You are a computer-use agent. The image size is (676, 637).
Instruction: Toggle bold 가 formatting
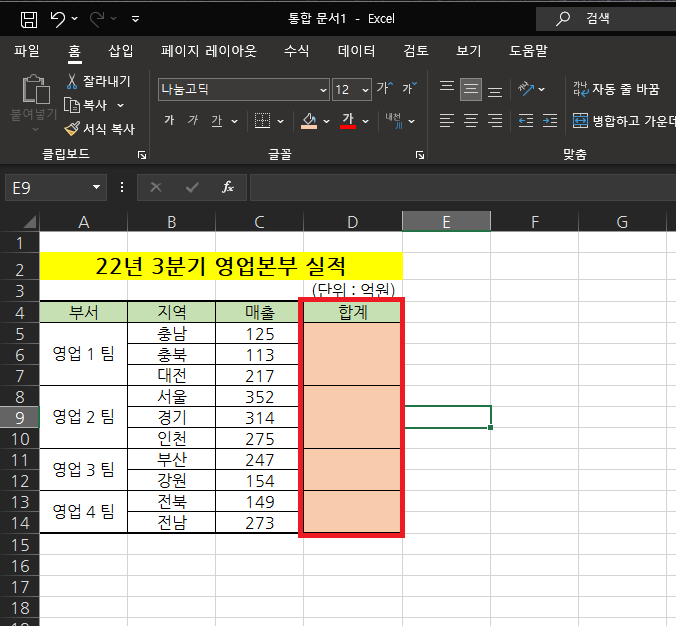pos(169,121)
